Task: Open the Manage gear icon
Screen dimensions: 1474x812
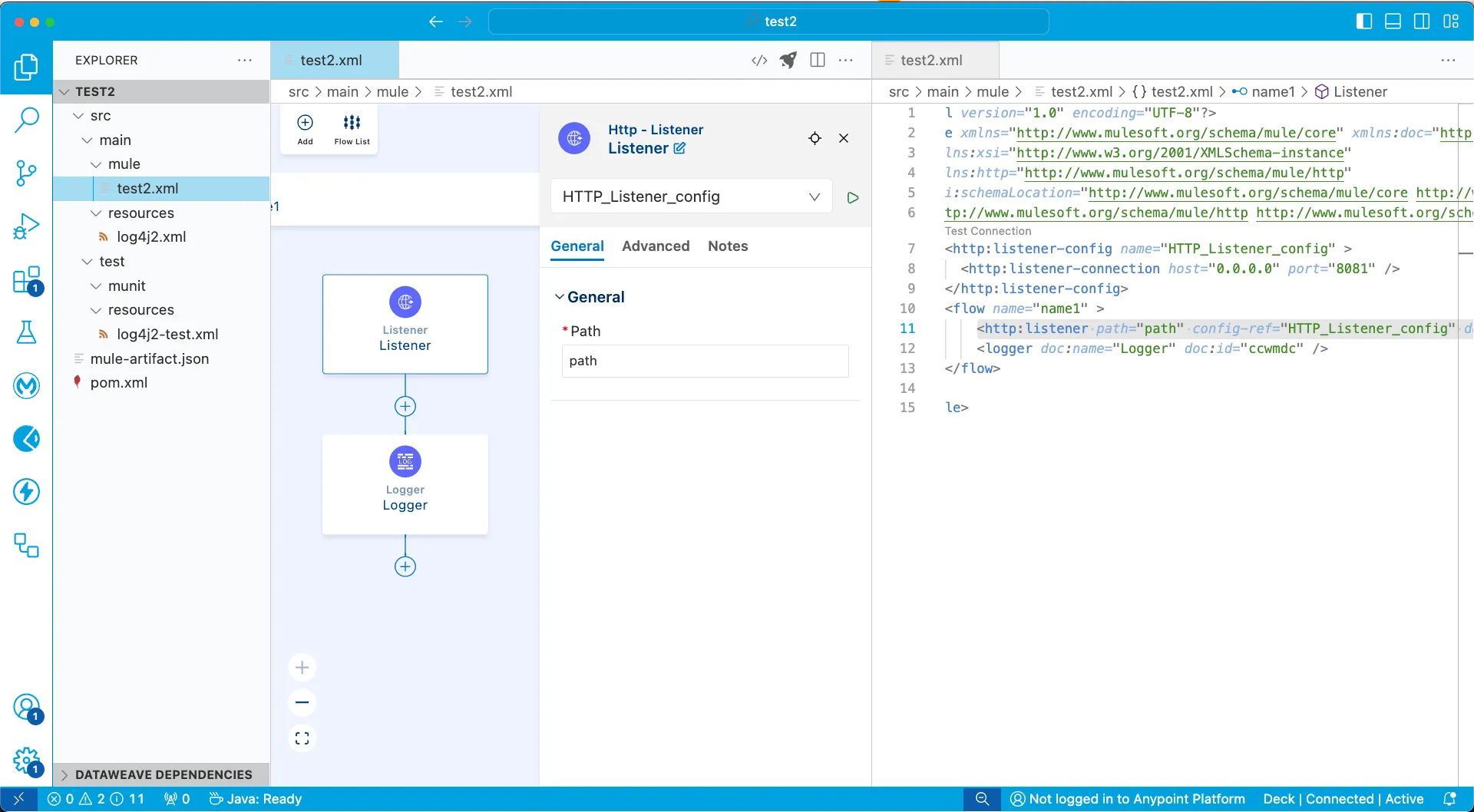Action: tap(26, 761)
